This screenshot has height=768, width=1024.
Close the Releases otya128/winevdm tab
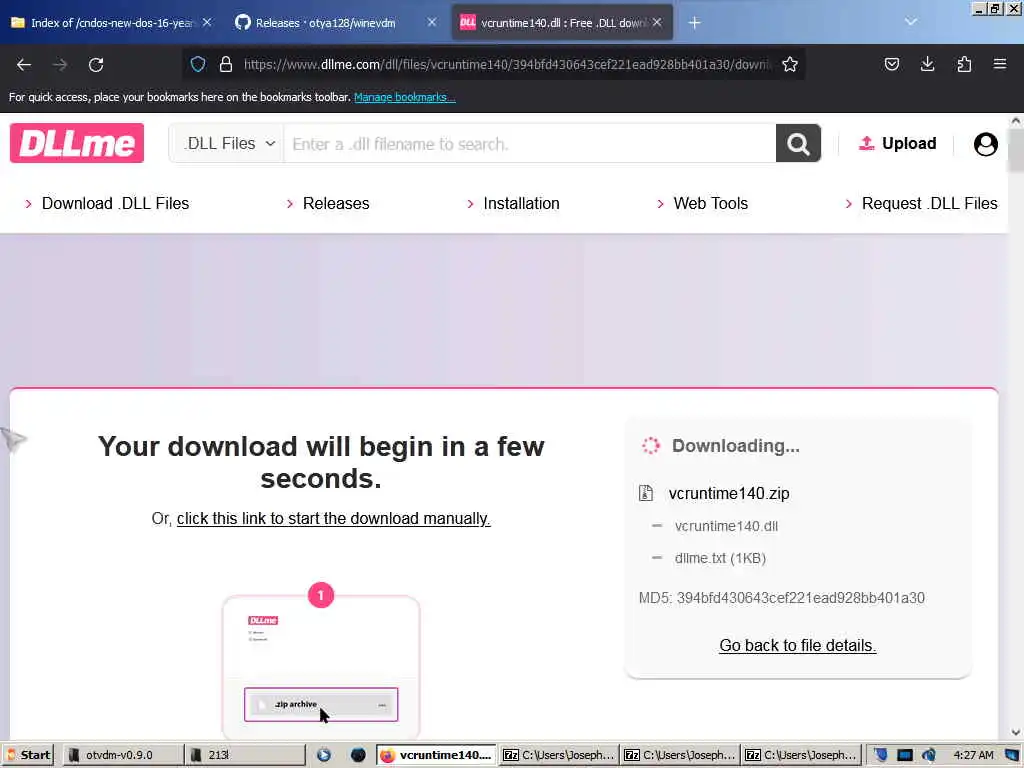[432, 22]
